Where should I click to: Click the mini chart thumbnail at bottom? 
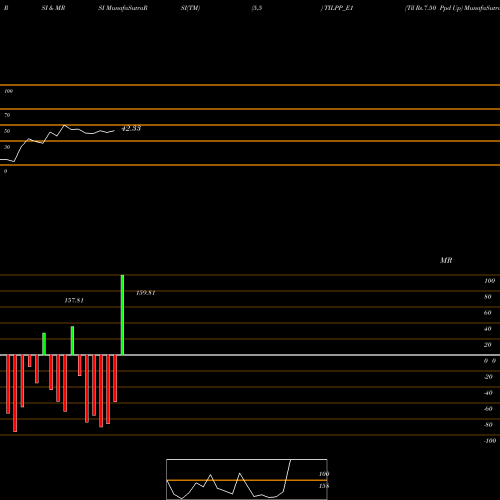pos(247,479)
